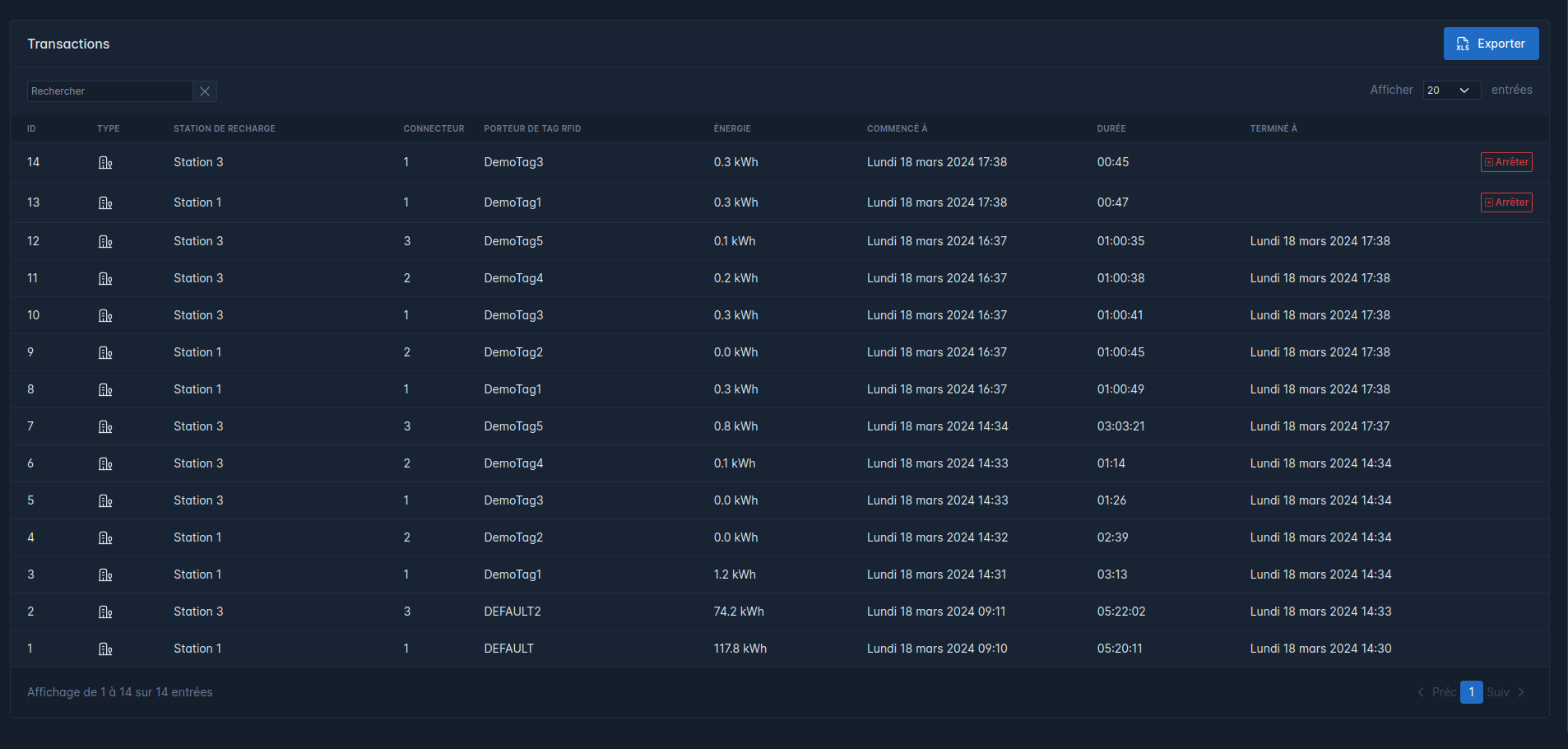Click end time Lundi 18 mars 2024 17:37
The image size is (1568, 749).
point(1320,426)
